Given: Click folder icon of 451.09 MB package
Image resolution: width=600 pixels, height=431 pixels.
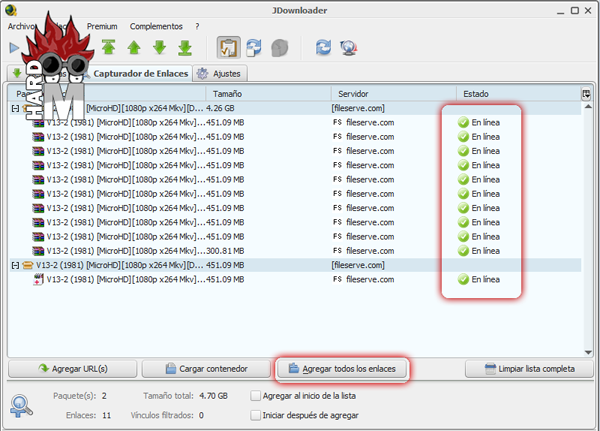Looking at the screenshot, I should point(28,265).
